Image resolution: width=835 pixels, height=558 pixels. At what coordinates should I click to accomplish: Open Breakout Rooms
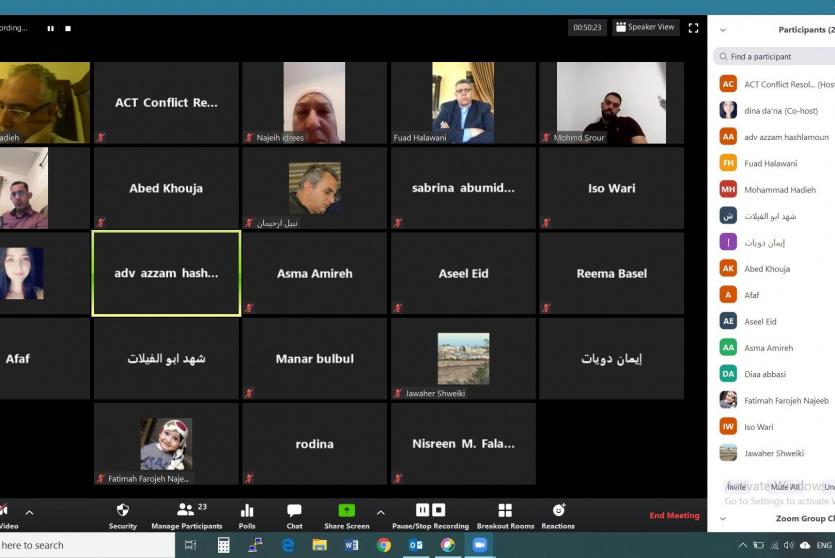[505, 514]
